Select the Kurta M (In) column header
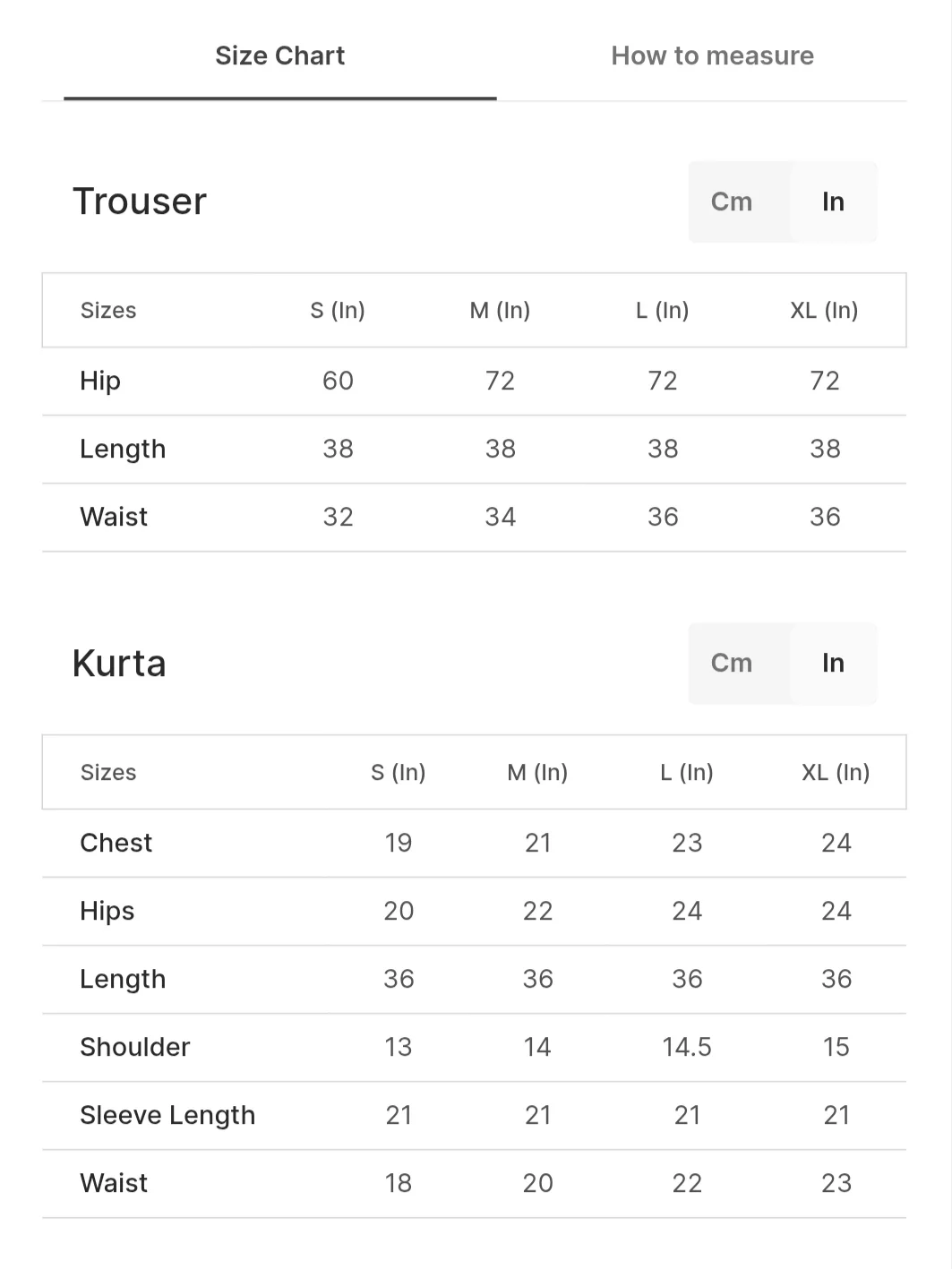The image size is (952, 1269). (x=537, y=772)
